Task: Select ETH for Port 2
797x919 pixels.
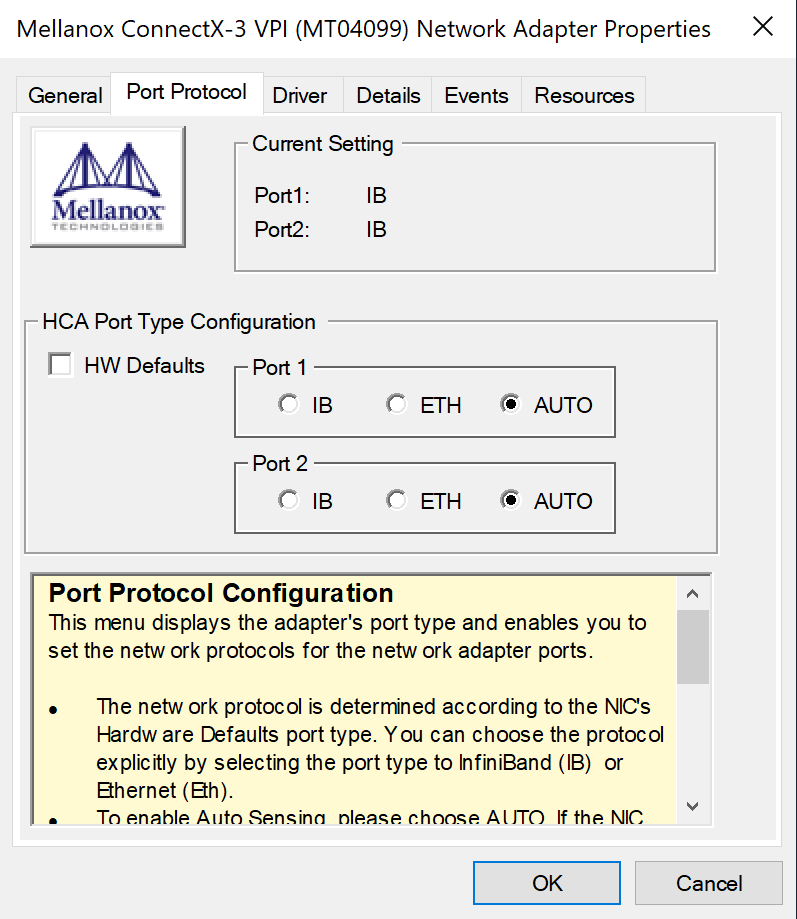Action: coord(397,501)
